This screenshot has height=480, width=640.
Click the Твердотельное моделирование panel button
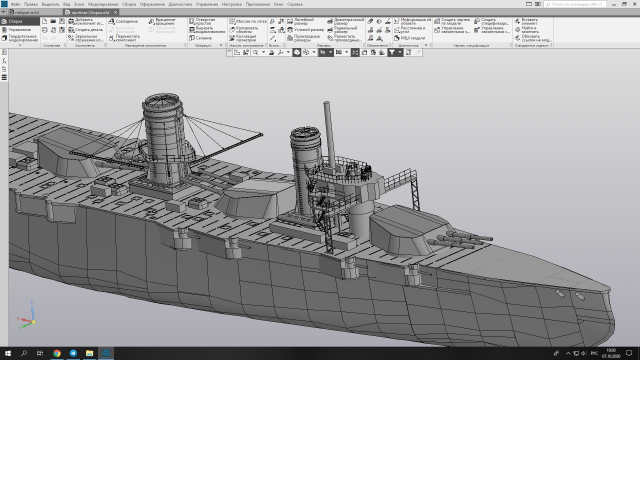click(x=20, y=38)
